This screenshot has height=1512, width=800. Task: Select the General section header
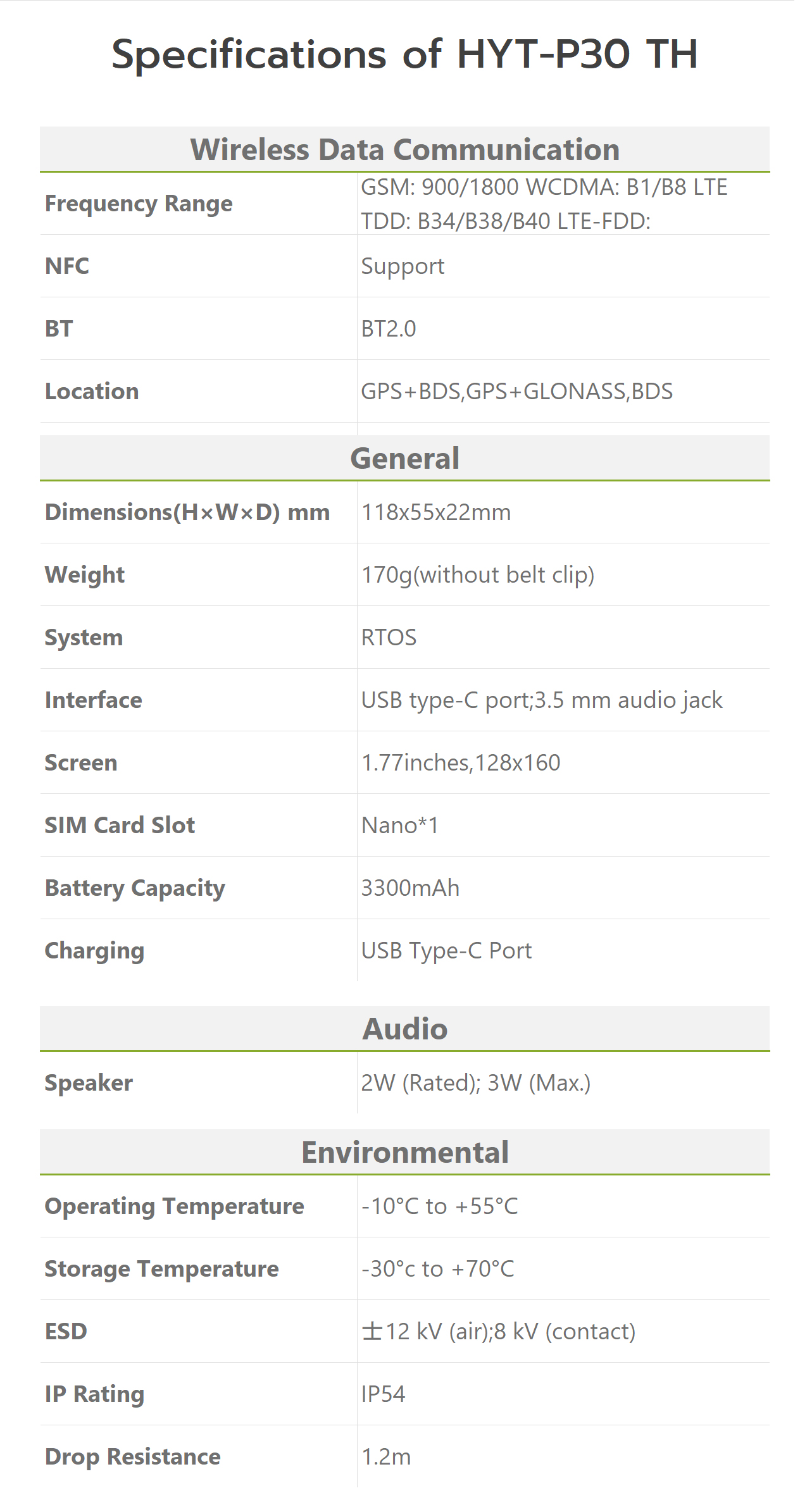(x=405, y=458)
